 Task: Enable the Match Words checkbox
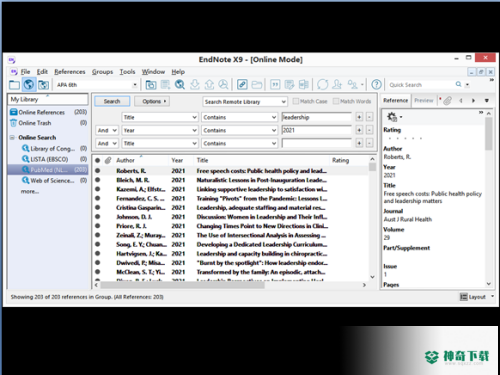click(336, 101)
